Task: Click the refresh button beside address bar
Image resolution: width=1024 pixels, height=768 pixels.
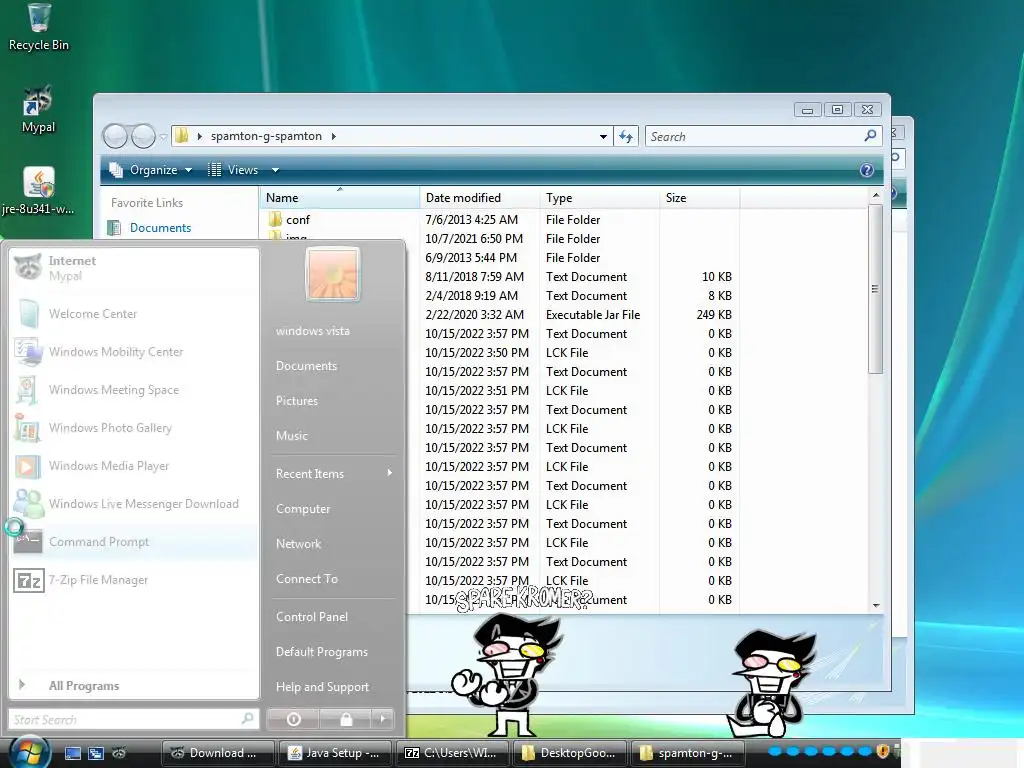Action: 626,136
